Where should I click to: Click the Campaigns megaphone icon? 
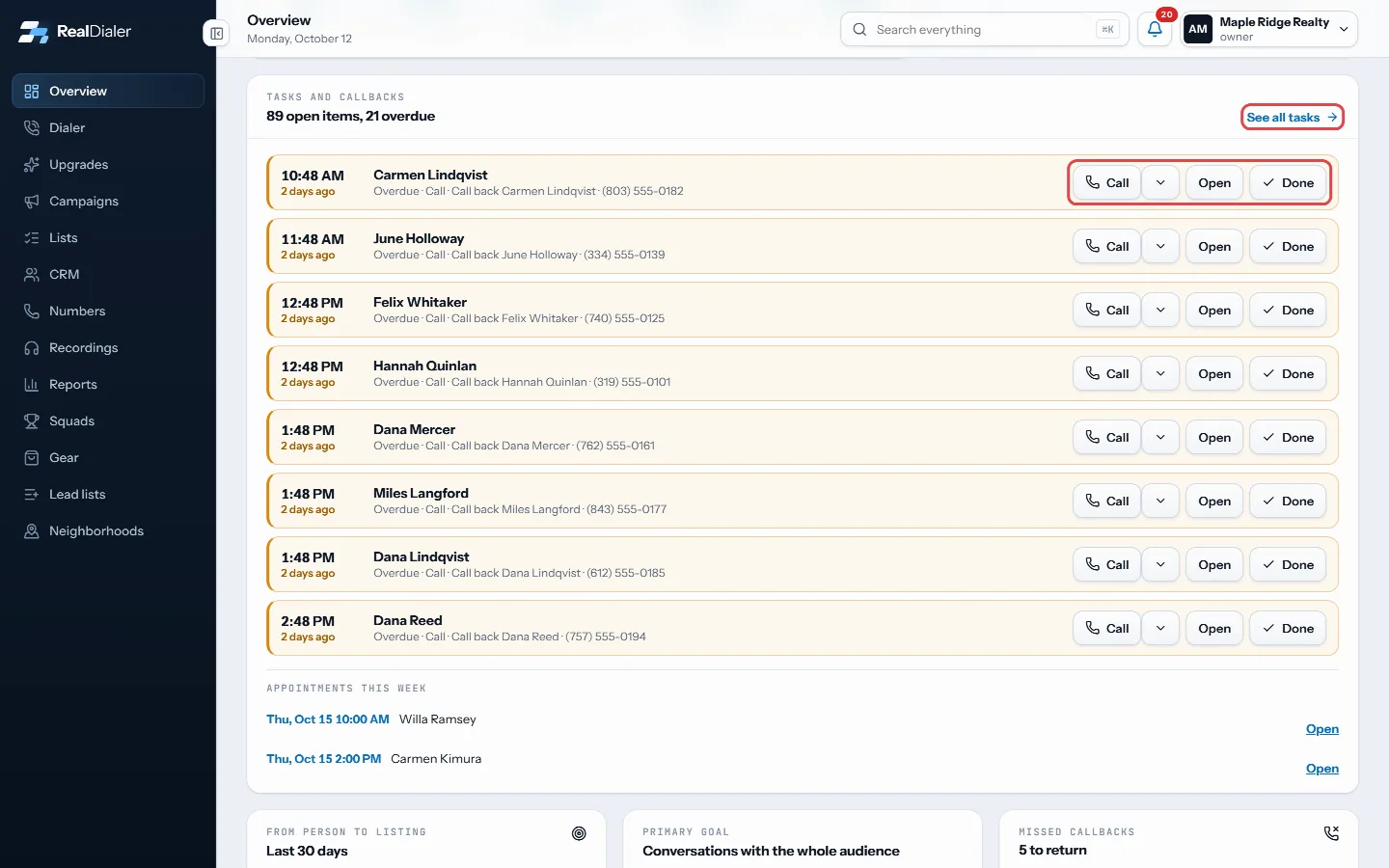(x=32, y=202)
